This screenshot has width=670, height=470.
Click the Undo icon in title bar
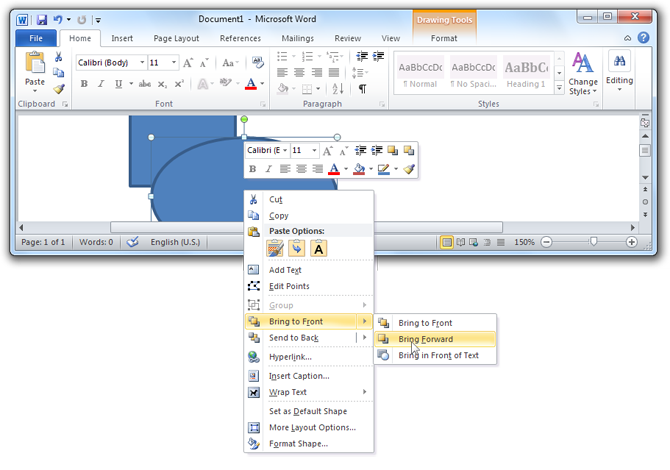(58, 20)
